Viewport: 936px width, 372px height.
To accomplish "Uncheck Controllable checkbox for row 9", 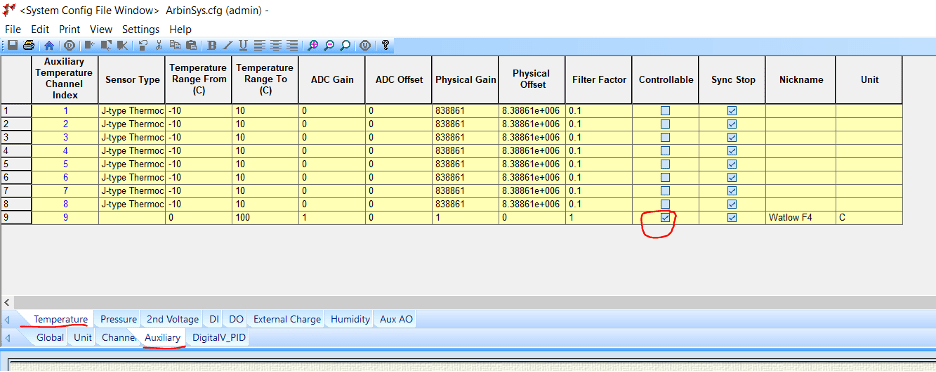I will click(665, 218).
